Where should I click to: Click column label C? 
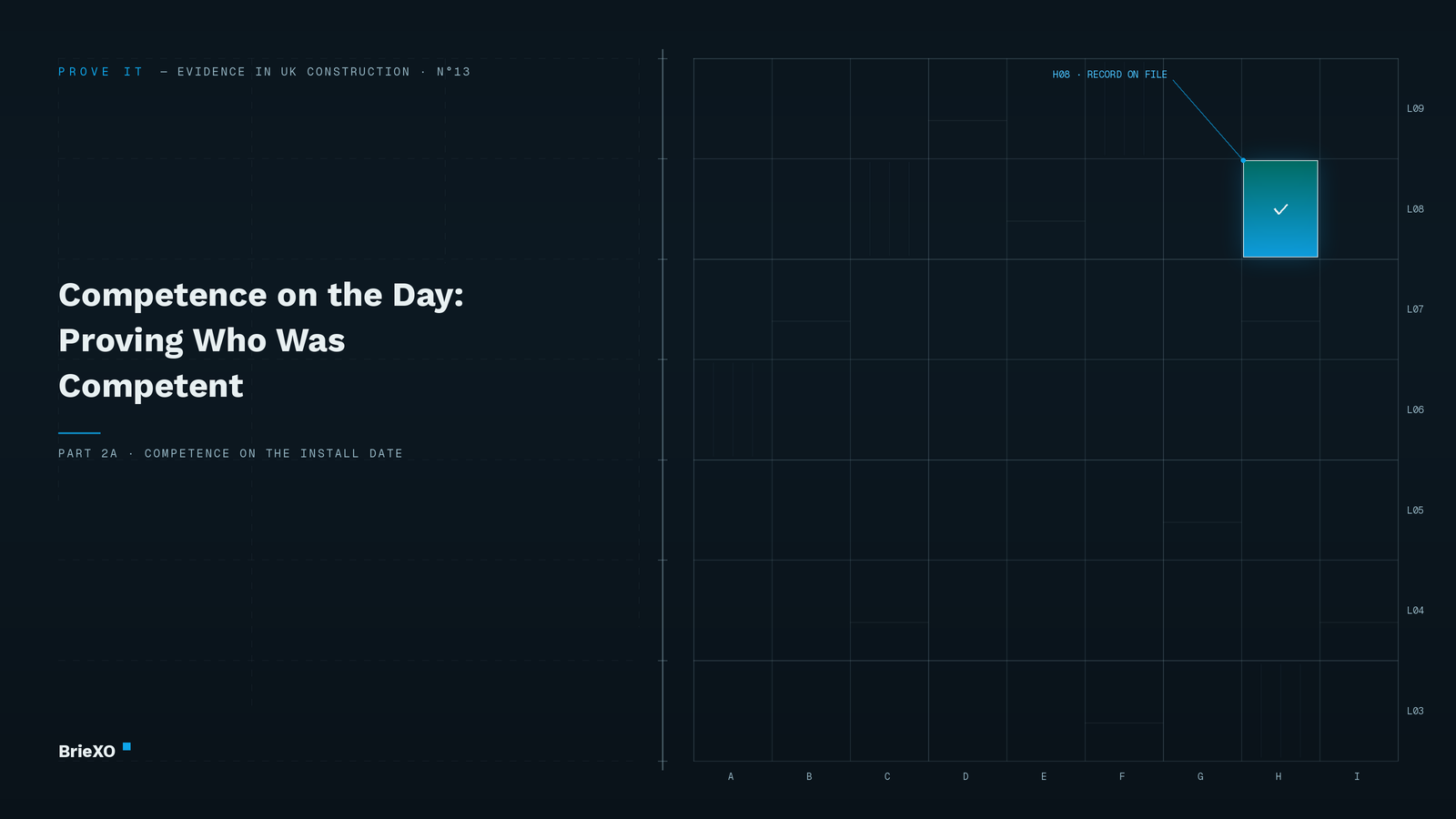click(887, 777)
